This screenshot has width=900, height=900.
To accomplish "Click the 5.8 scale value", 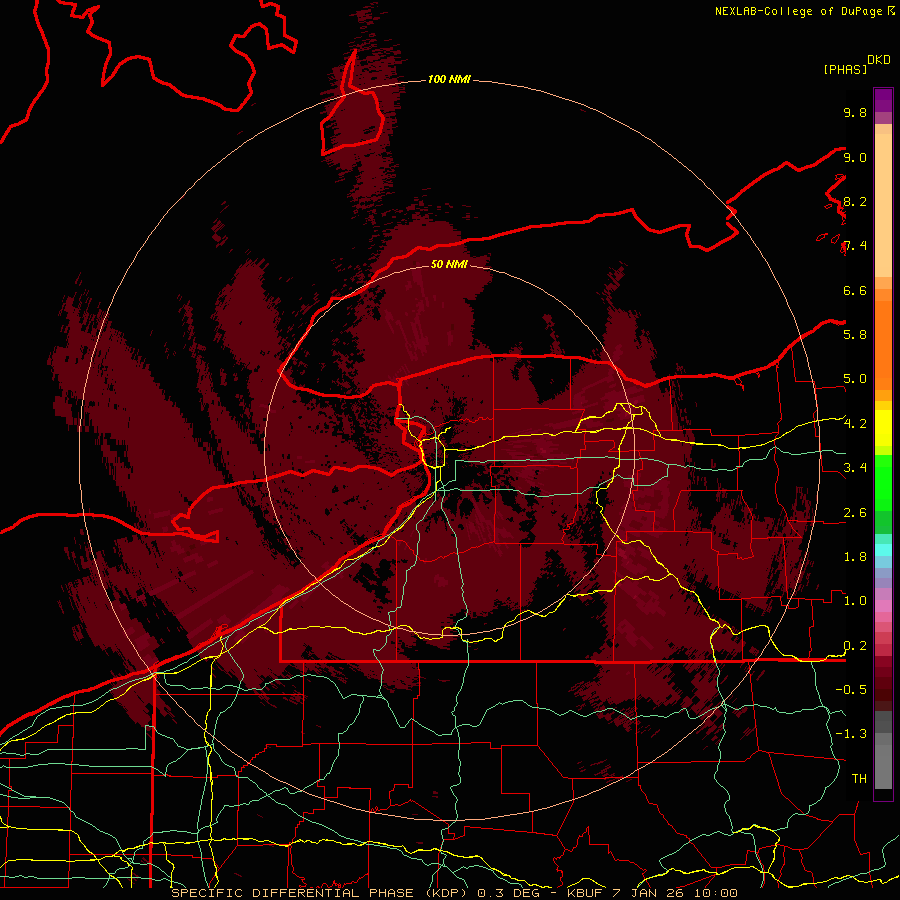I will [x=855, y=334].
